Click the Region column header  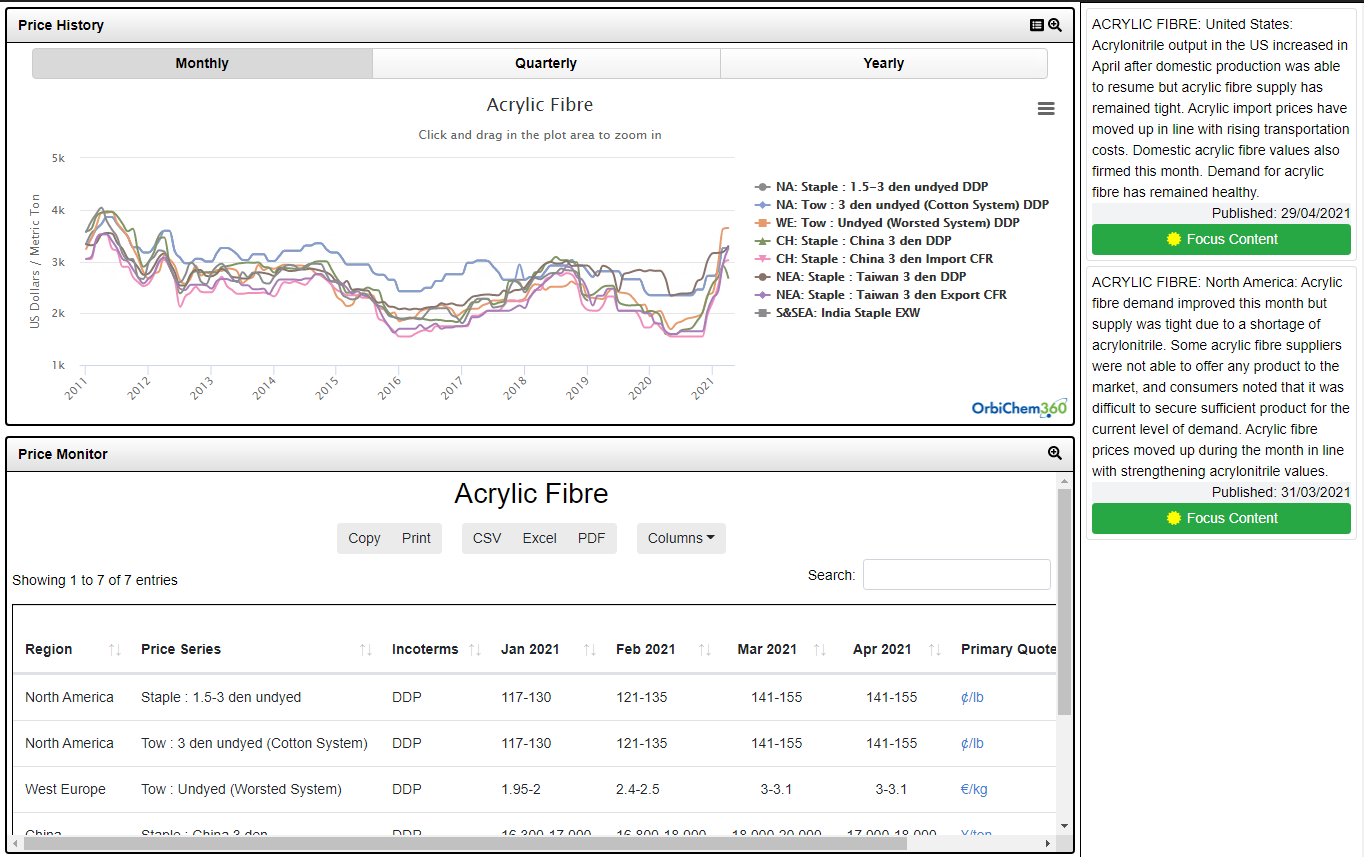tap(73, 649)
